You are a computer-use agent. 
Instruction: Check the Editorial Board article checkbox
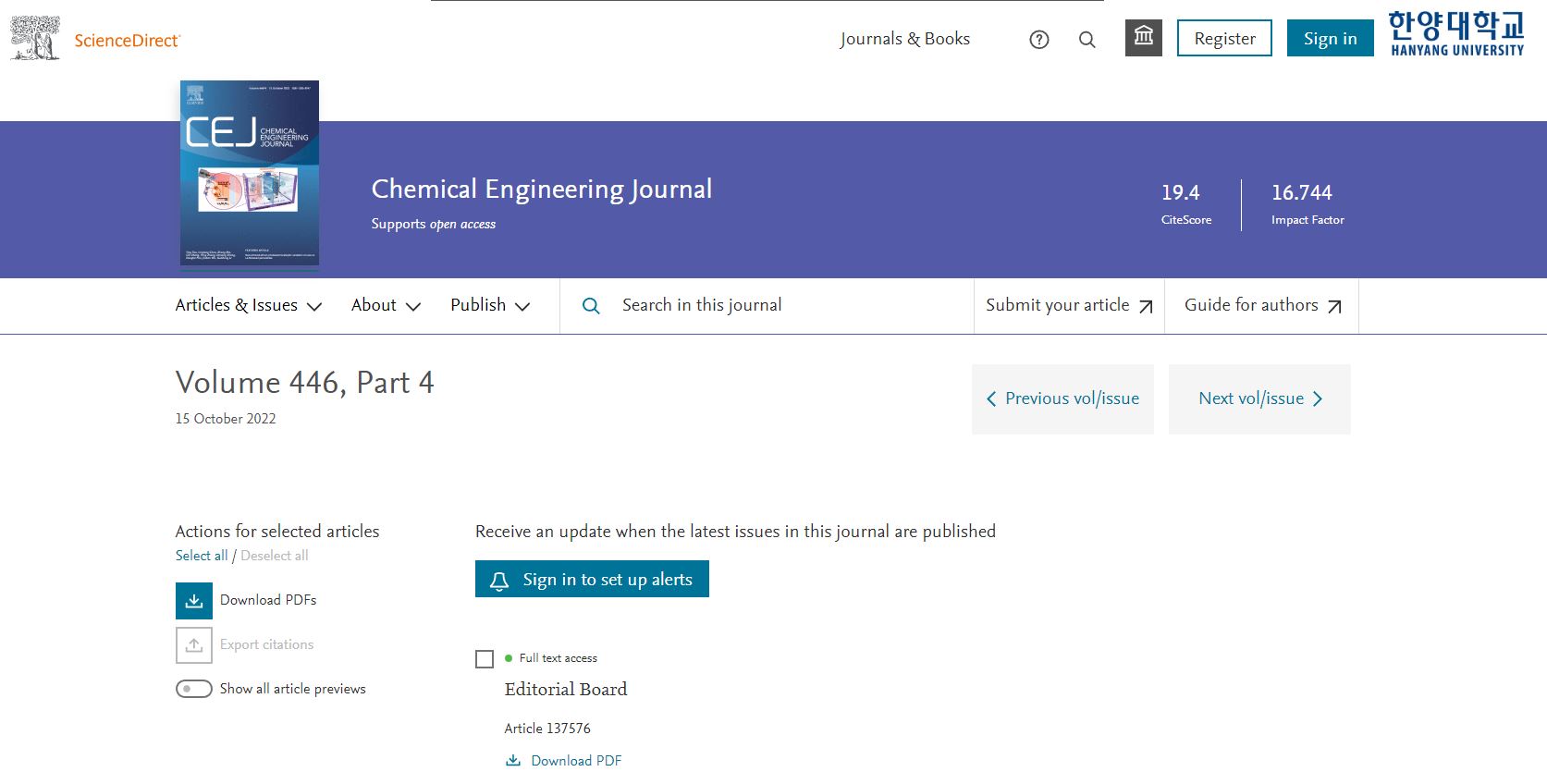[x=485, y=659]
